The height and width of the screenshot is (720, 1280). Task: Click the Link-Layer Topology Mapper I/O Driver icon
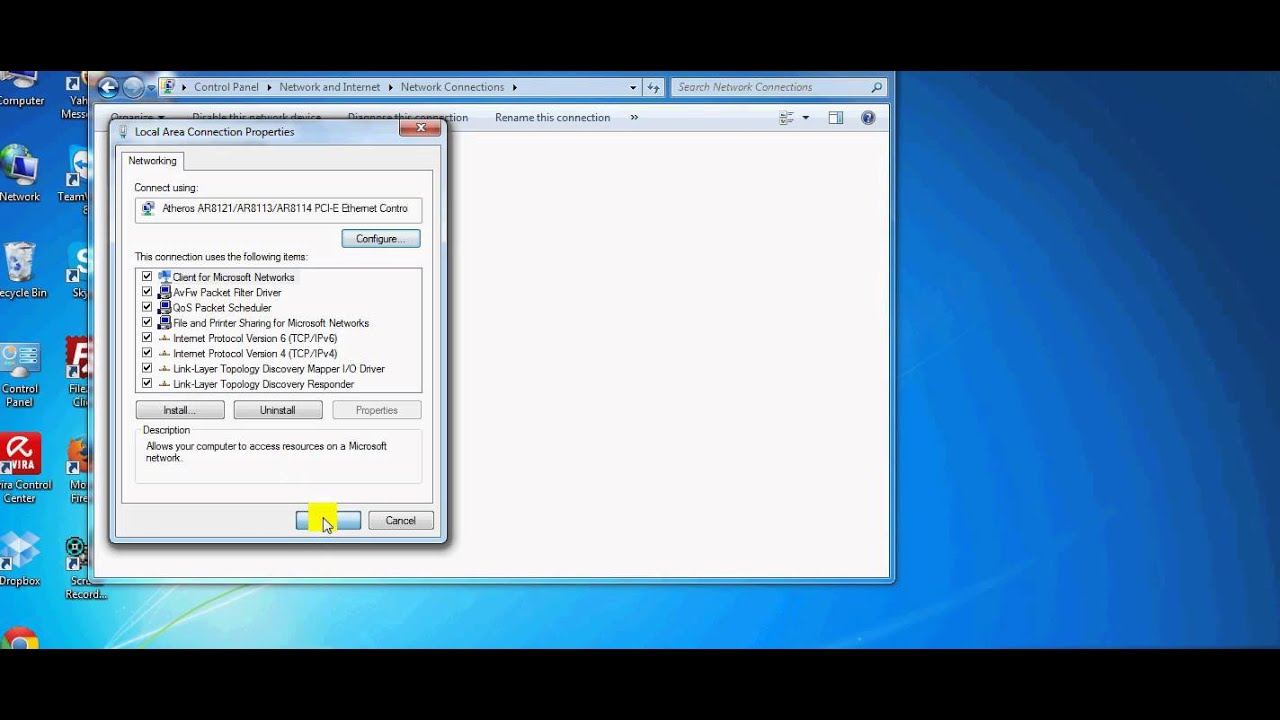[164, 369]
